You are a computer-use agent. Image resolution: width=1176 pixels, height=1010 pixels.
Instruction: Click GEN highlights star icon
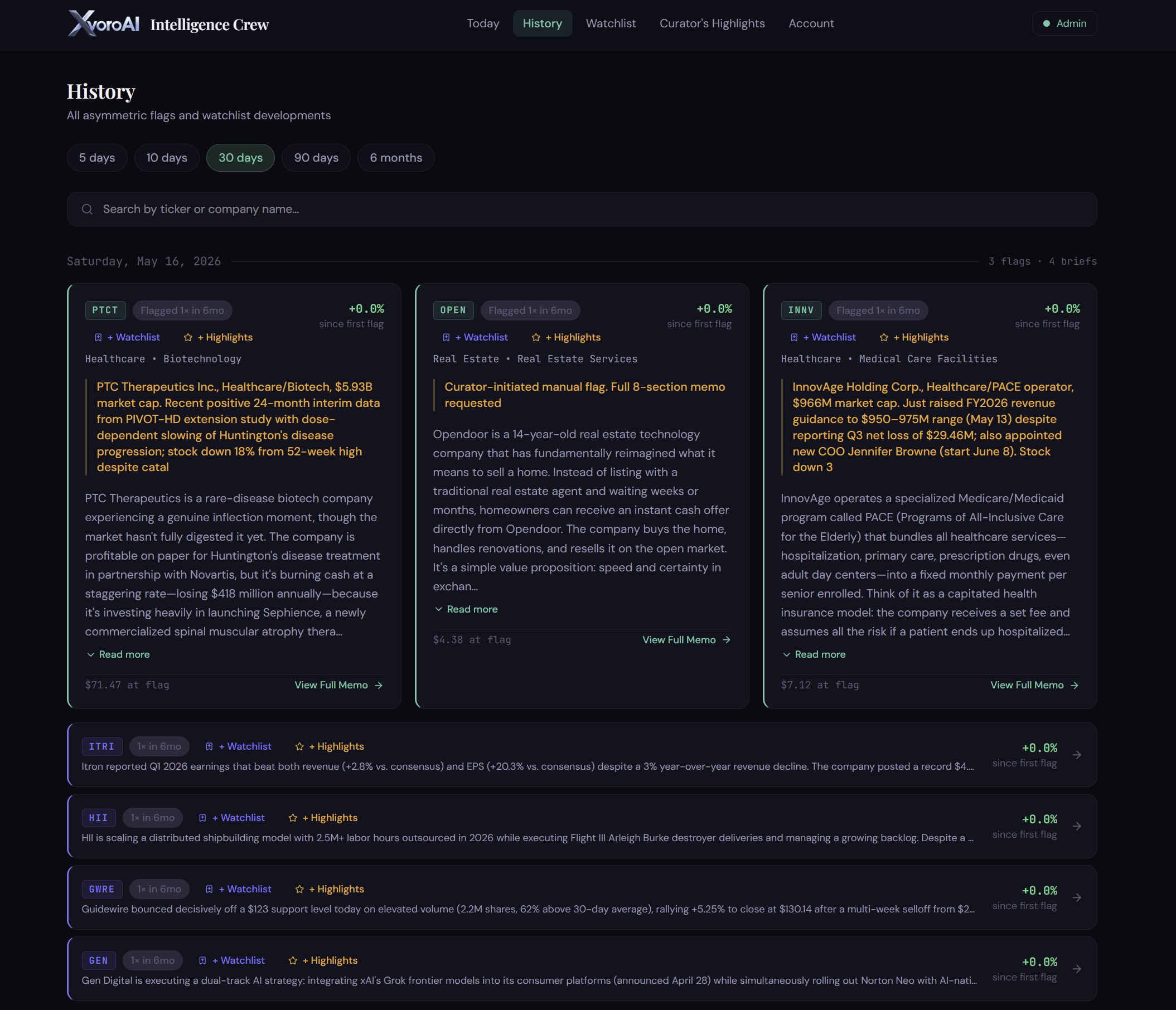[x=292, y=960]
